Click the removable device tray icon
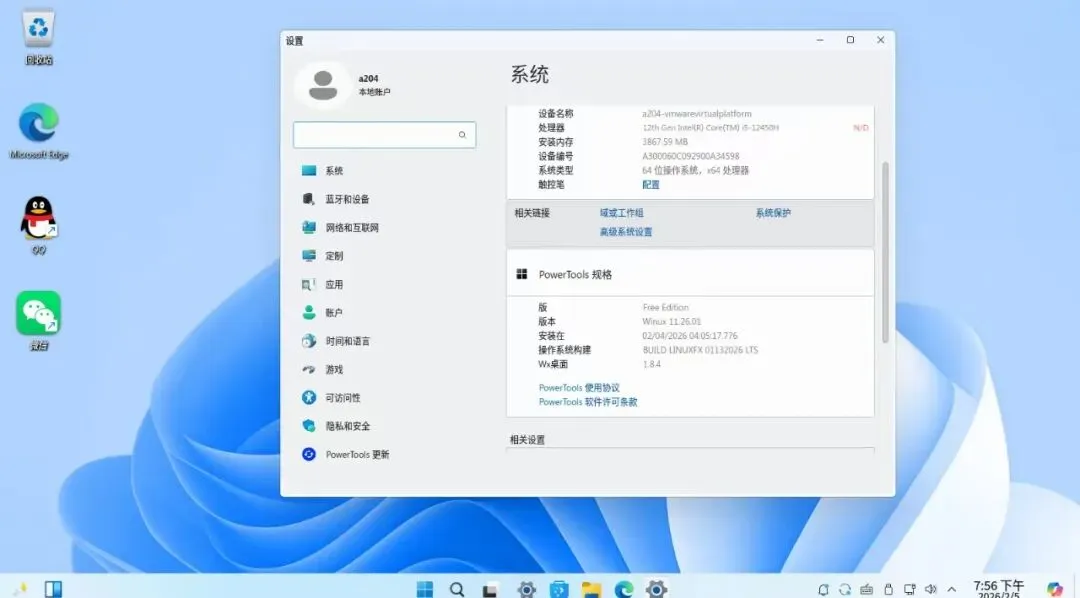This screenshot has width=1080, height=598. (x=889, y=590)
